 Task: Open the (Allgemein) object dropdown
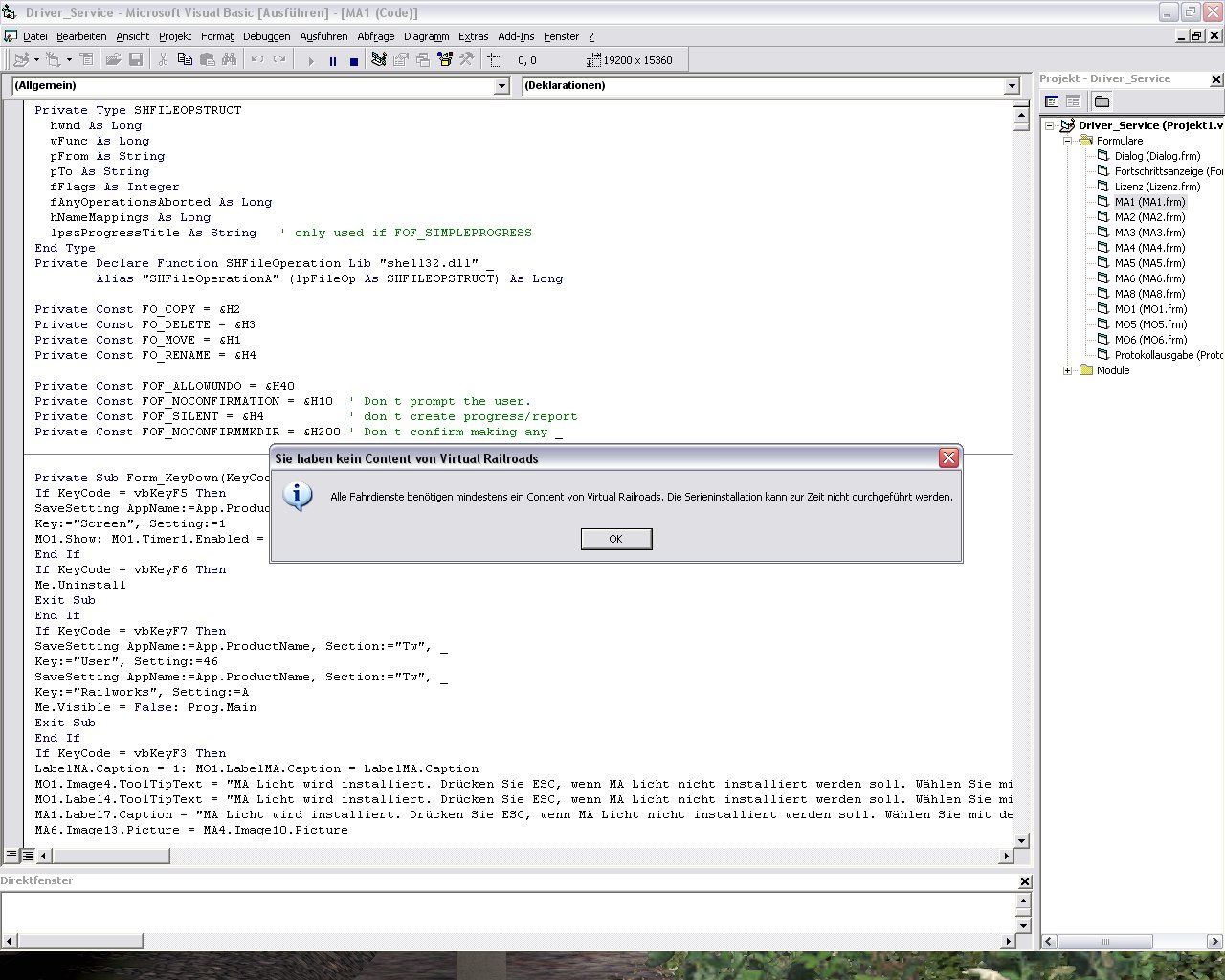tap(501, 86)
